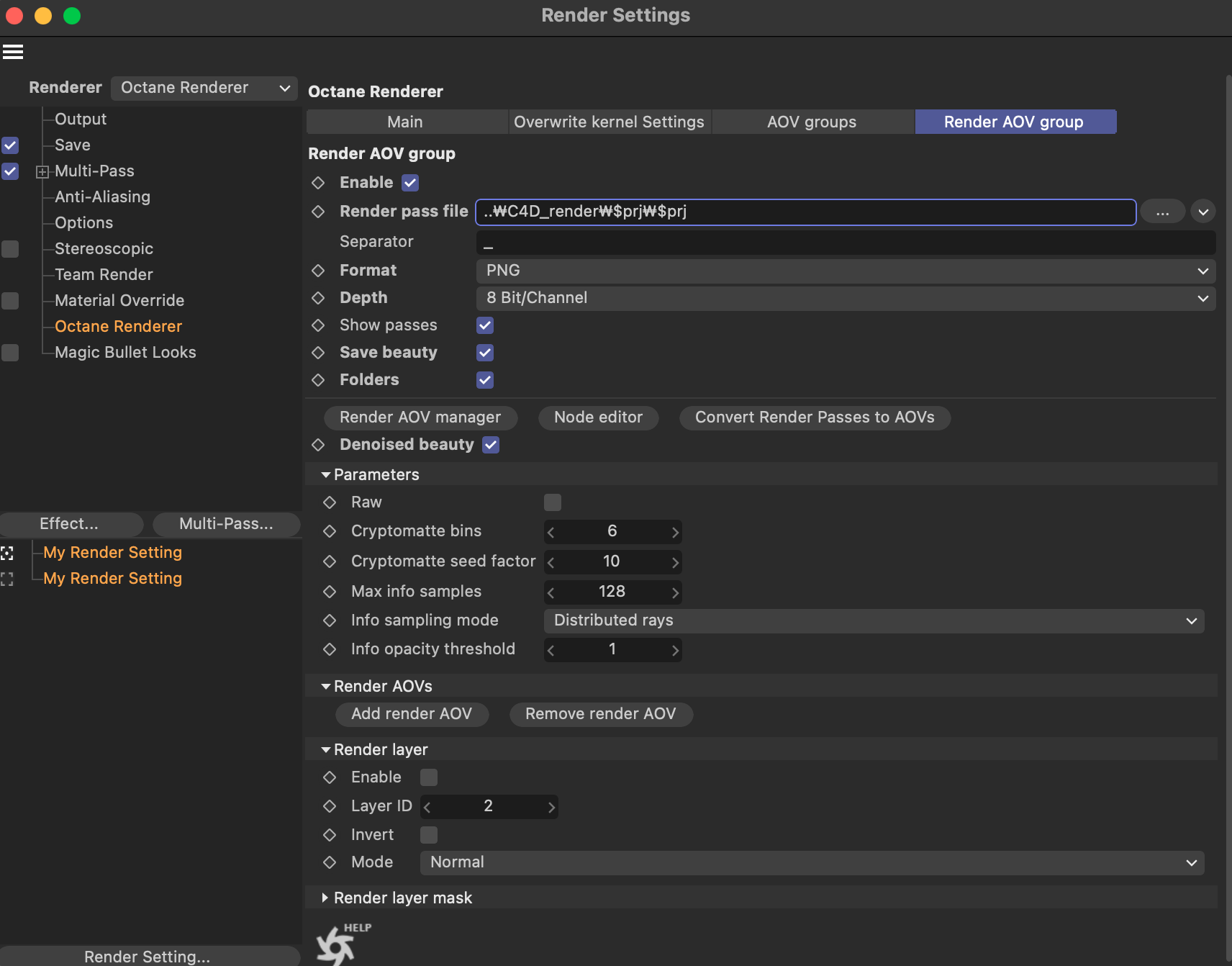This screenshot has height=966, width=1232.
Task: Uncheck the Save setting checkbox in sidebar
Action: (x=10, y=145)
